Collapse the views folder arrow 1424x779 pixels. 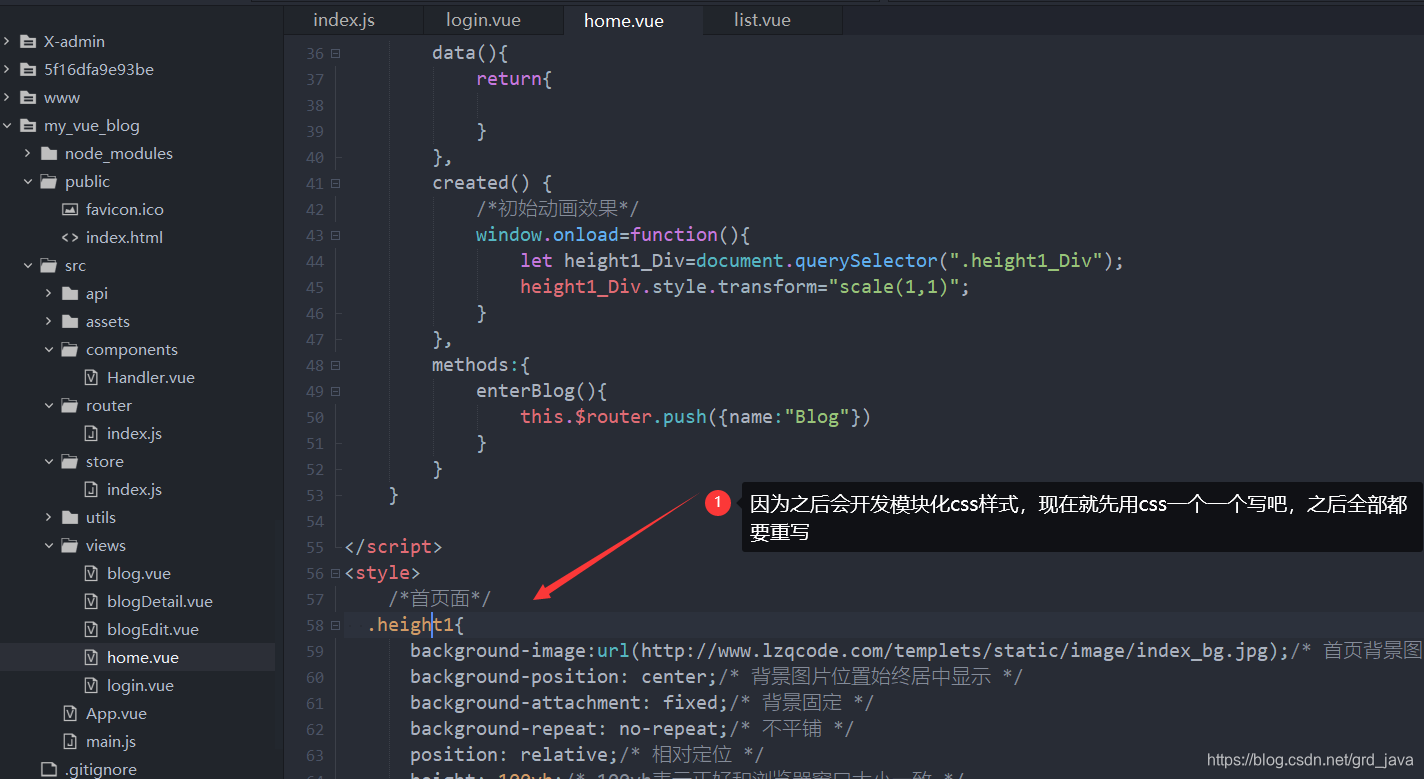[49, 546]
